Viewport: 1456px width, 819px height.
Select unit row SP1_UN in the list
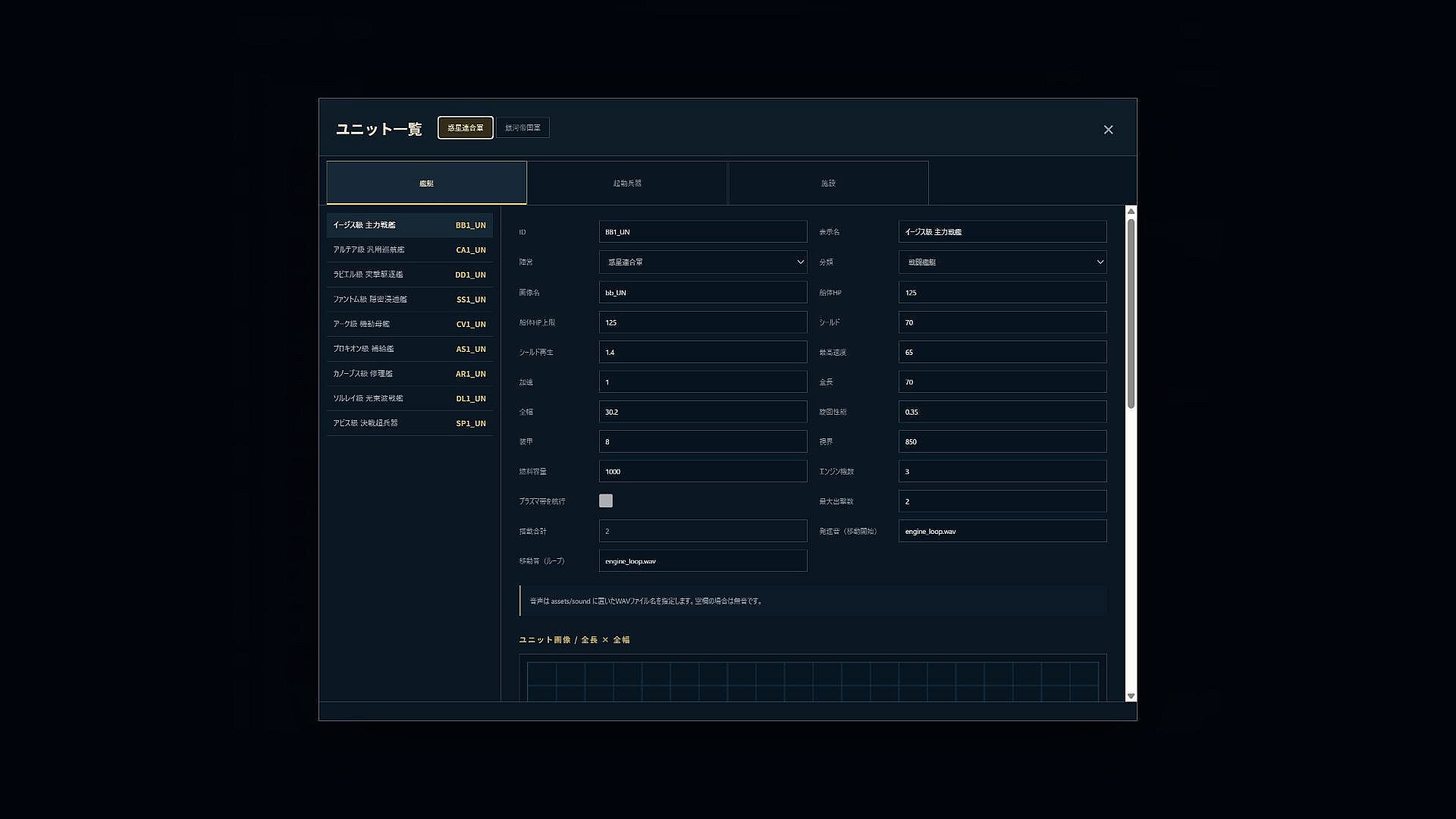(409, 423)
